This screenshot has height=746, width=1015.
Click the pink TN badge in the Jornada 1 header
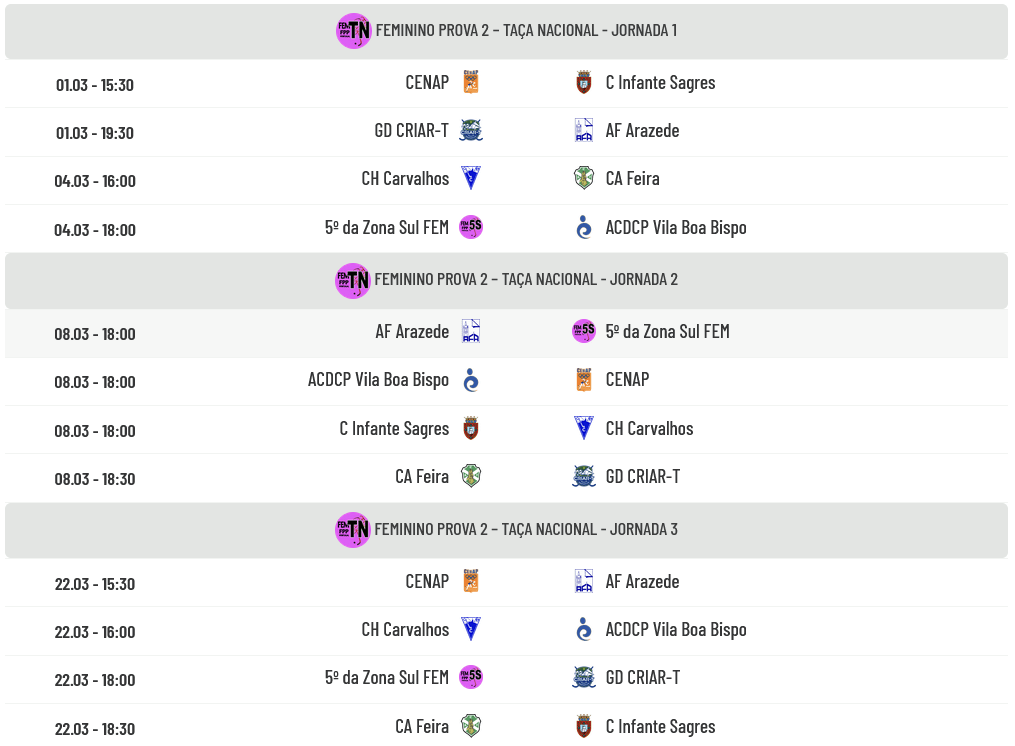tap(354, 31)
